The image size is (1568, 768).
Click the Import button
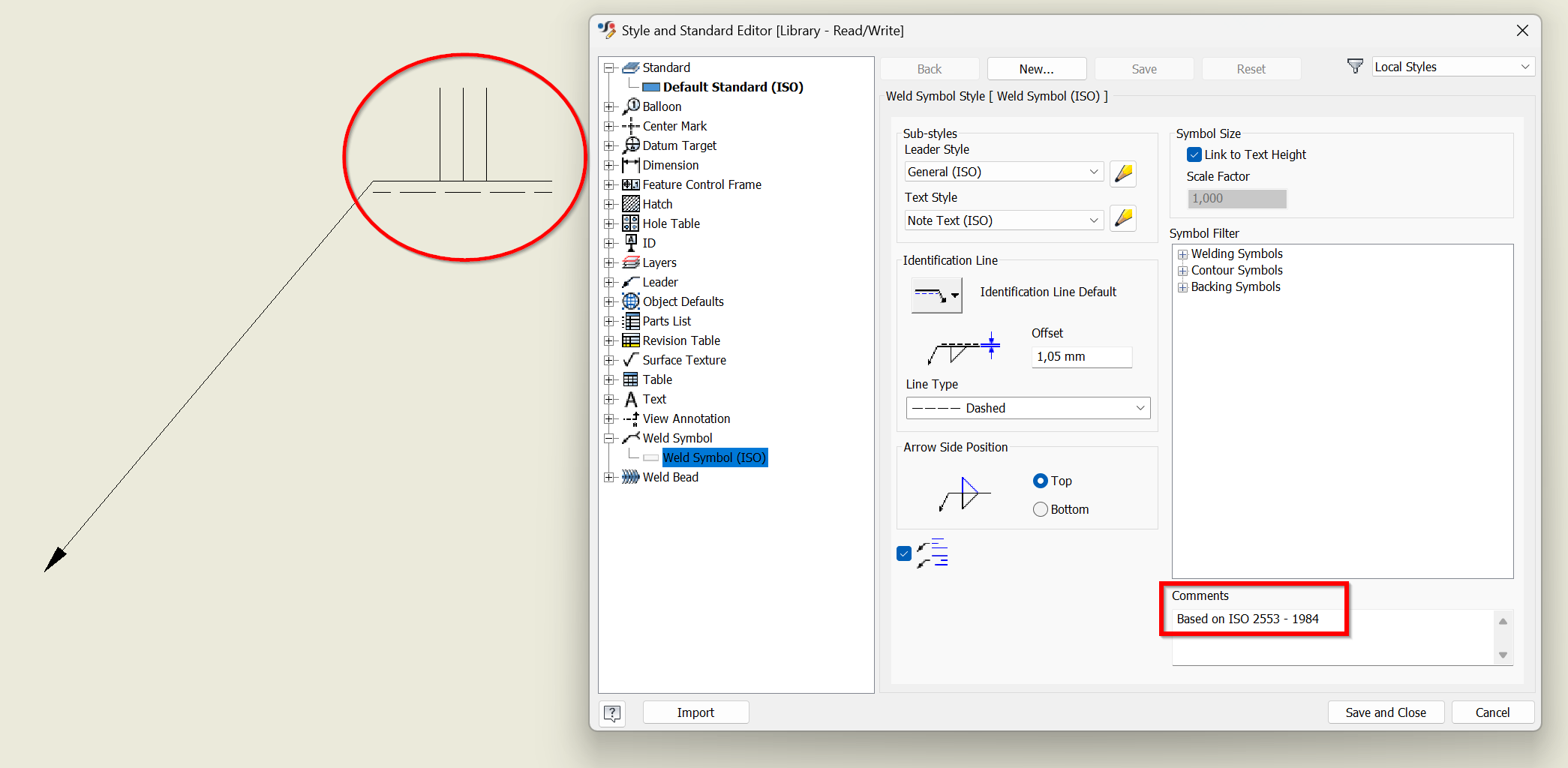click(695, 712)
